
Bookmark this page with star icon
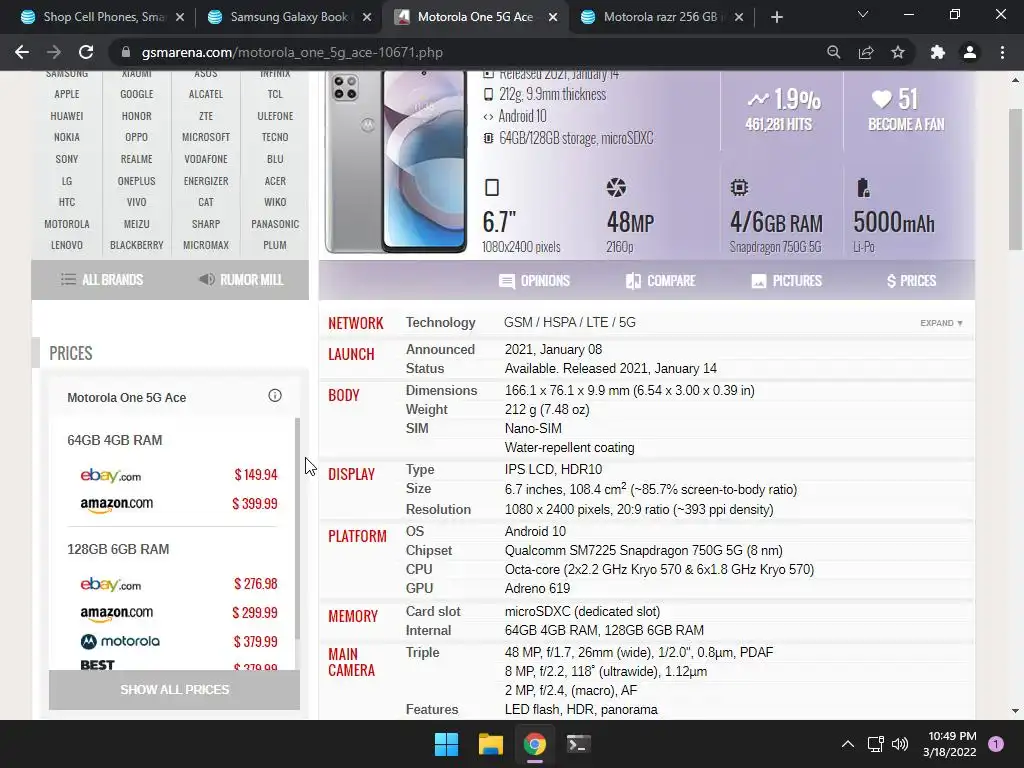(x=898, y=52)
